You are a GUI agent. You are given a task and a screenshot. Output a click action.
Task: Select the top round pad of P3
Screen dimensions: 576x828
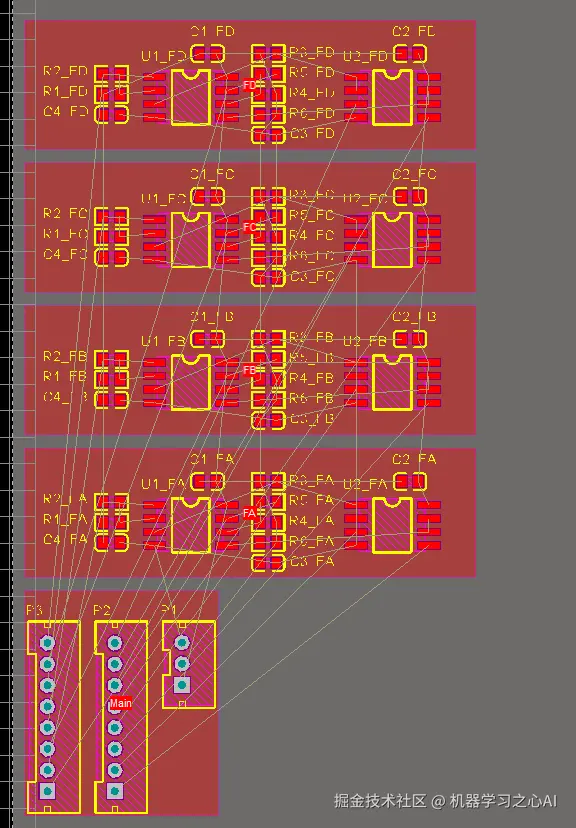point(48,643)
